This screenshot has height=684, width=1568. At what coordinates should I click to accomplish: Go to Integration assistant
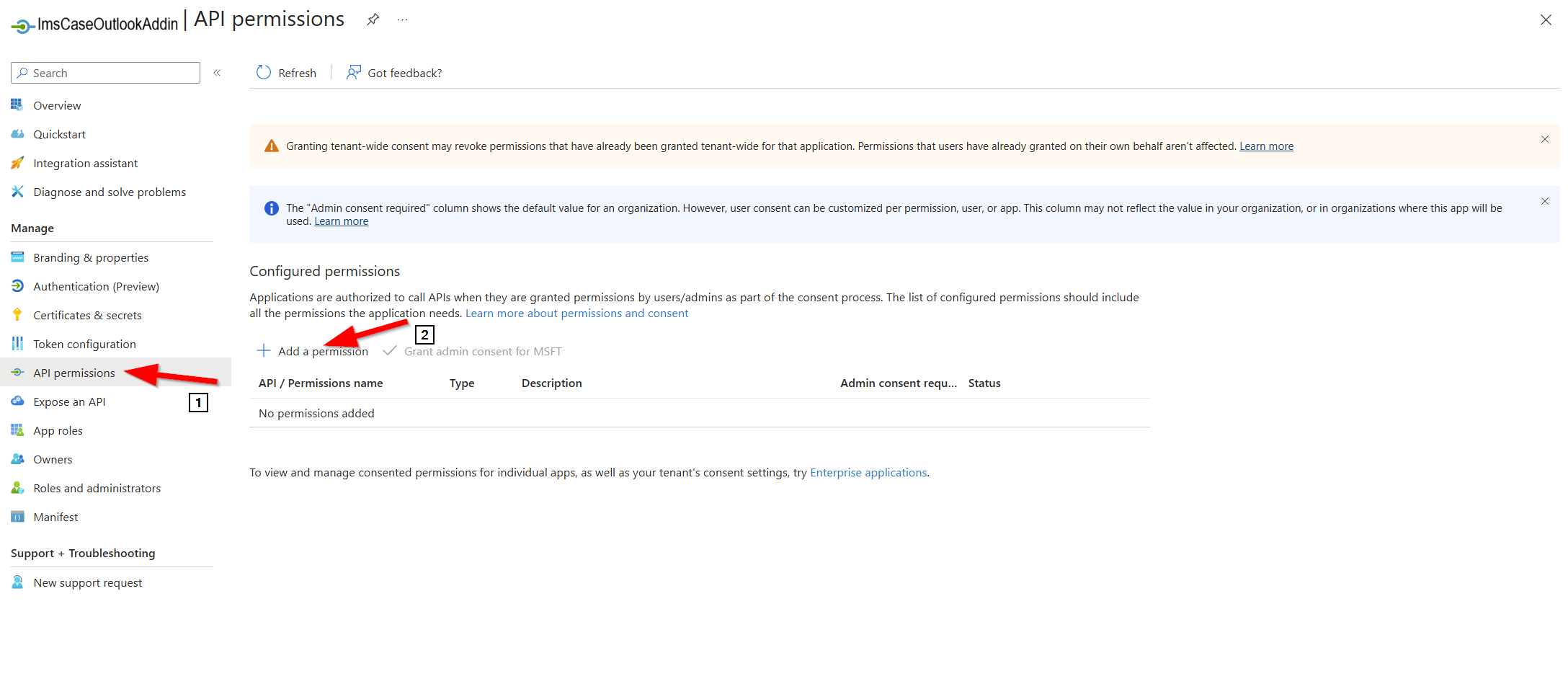tap(85, 163)
